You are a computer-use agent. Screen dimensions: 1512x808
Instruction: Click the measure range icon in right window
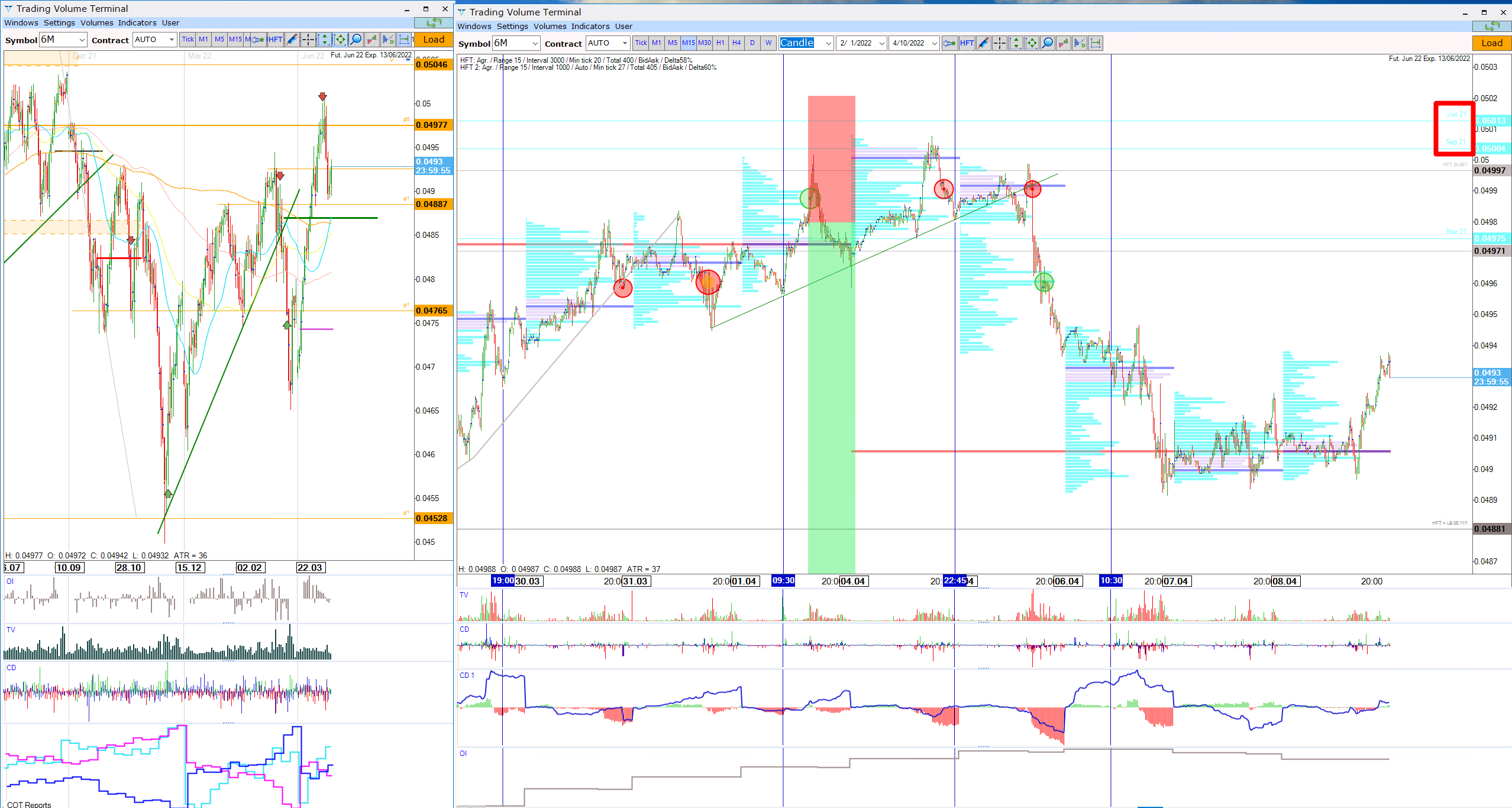point(1096,43)
